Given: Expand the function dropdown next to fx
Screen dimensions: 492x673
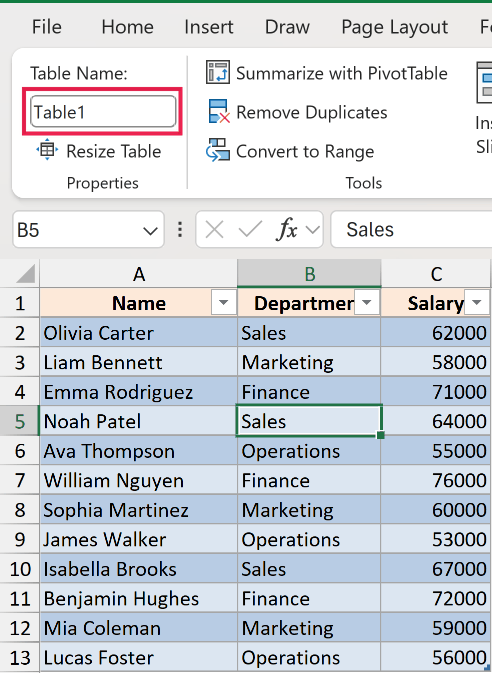Looking at the screenshot, I should pos(313,230).
